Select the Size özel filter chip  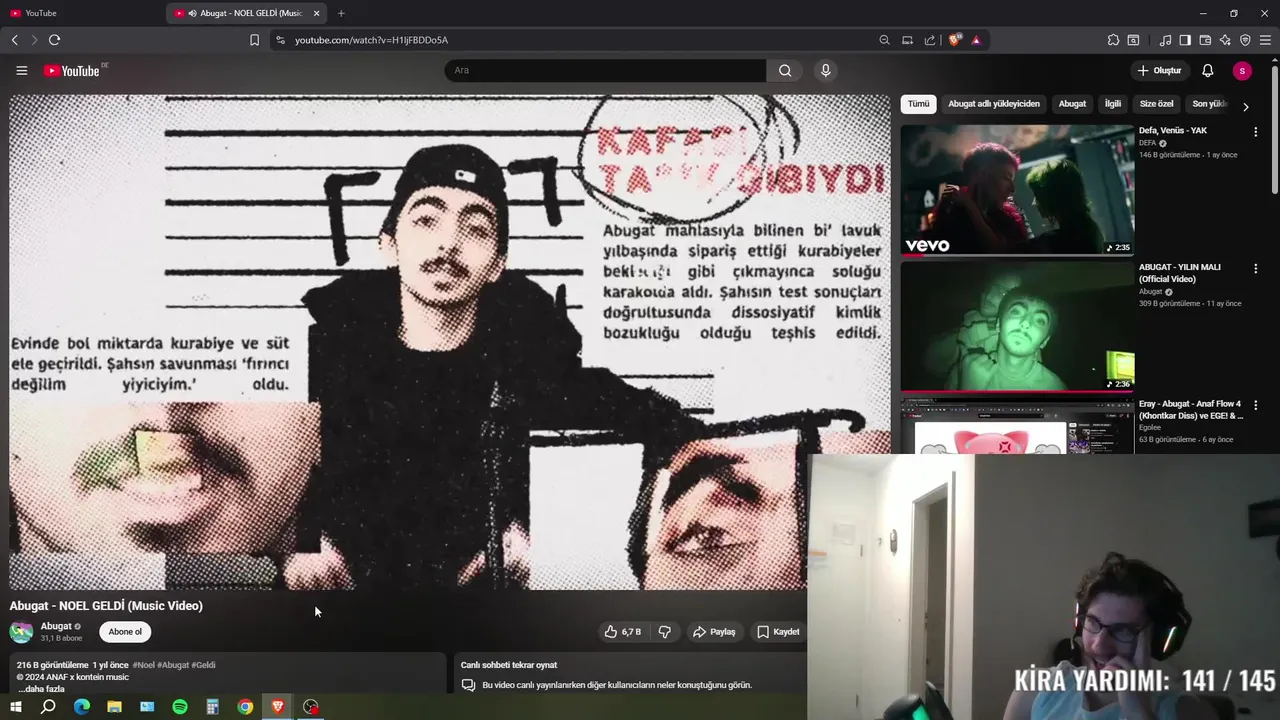coord(1157,104)
